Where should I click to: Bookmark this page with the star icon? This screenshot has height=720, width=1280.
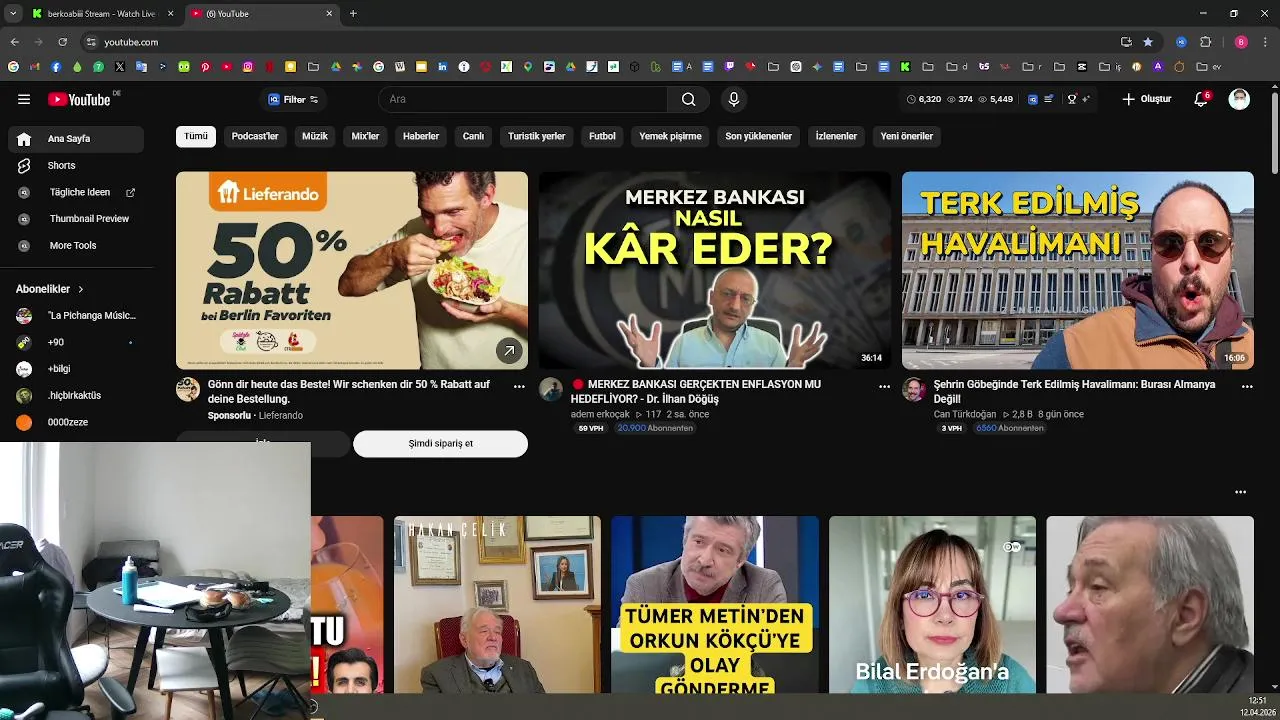[1148, 42]
